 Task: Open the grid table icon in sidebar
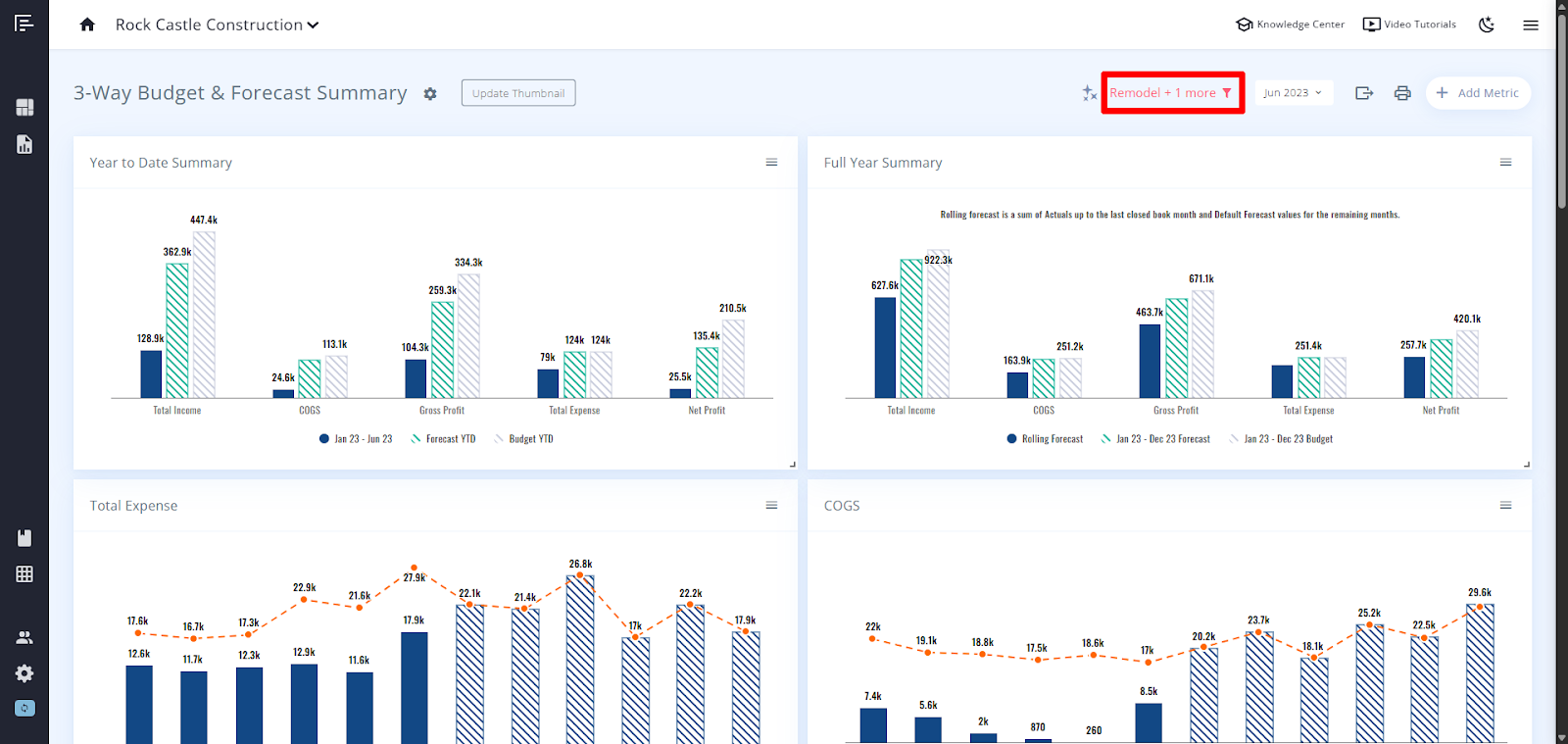[24, 574]
